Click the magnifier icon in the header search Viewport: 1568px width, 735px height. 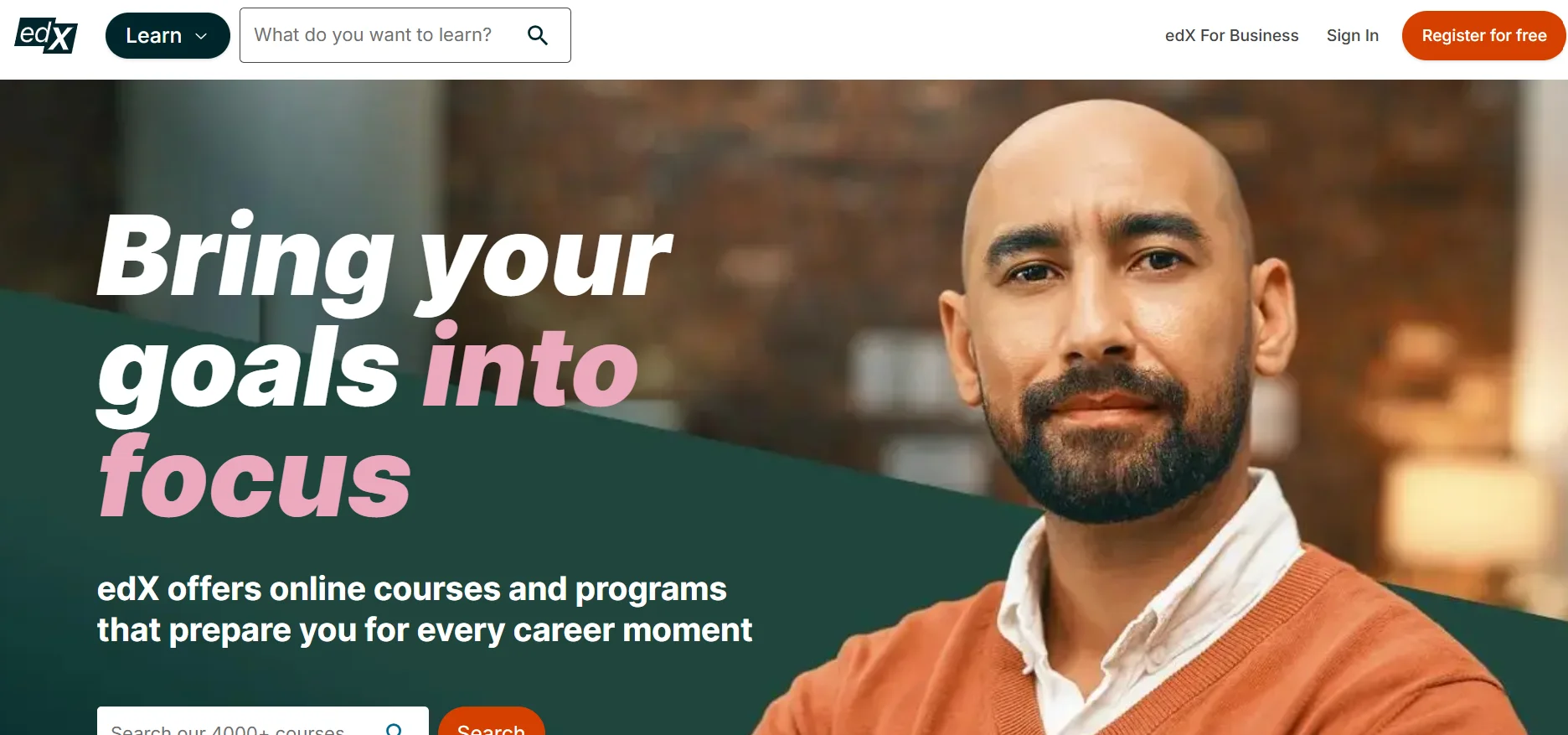point(538,35)
